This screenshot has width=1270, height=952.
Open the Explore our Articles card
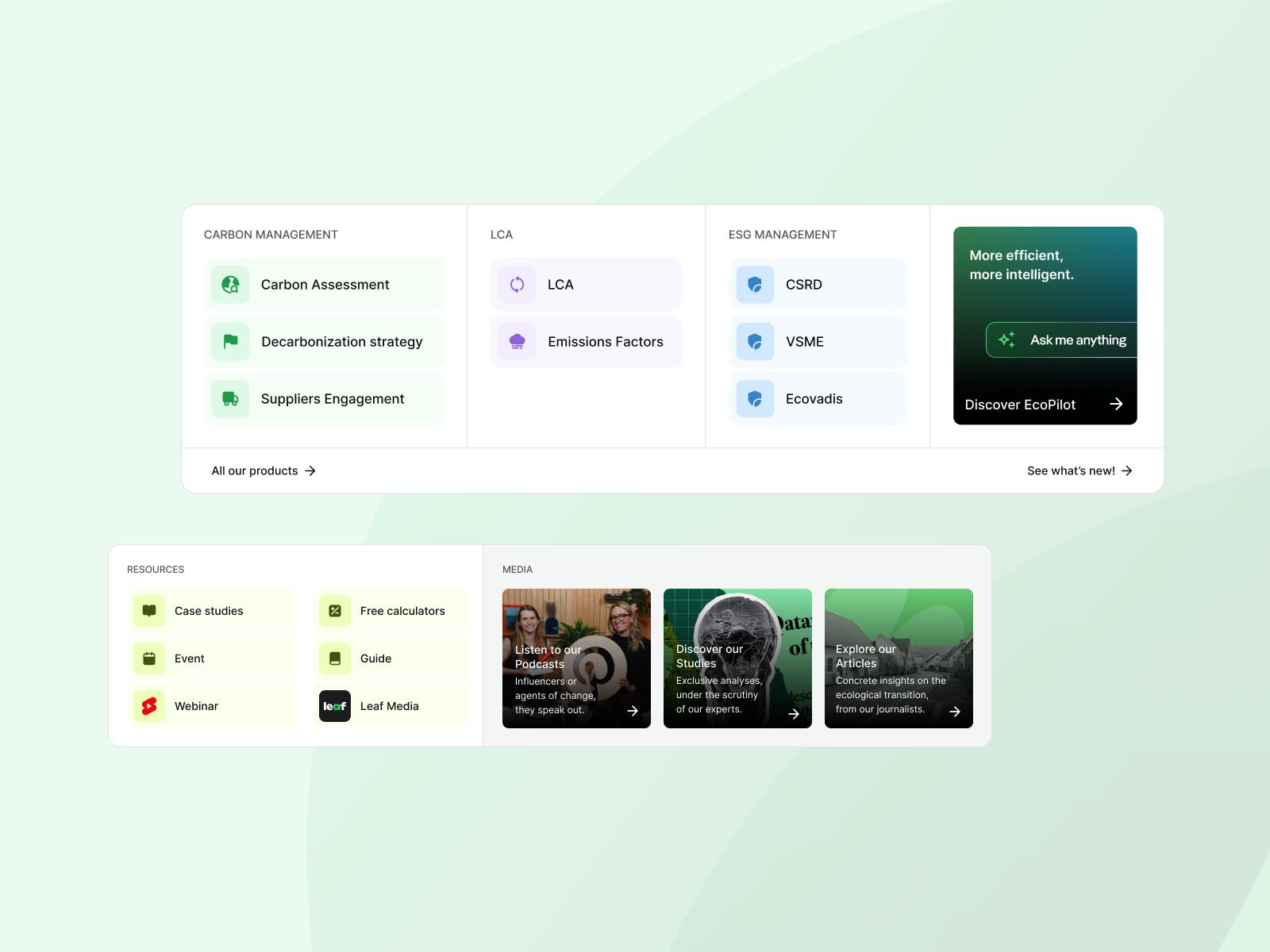point(899,658)
